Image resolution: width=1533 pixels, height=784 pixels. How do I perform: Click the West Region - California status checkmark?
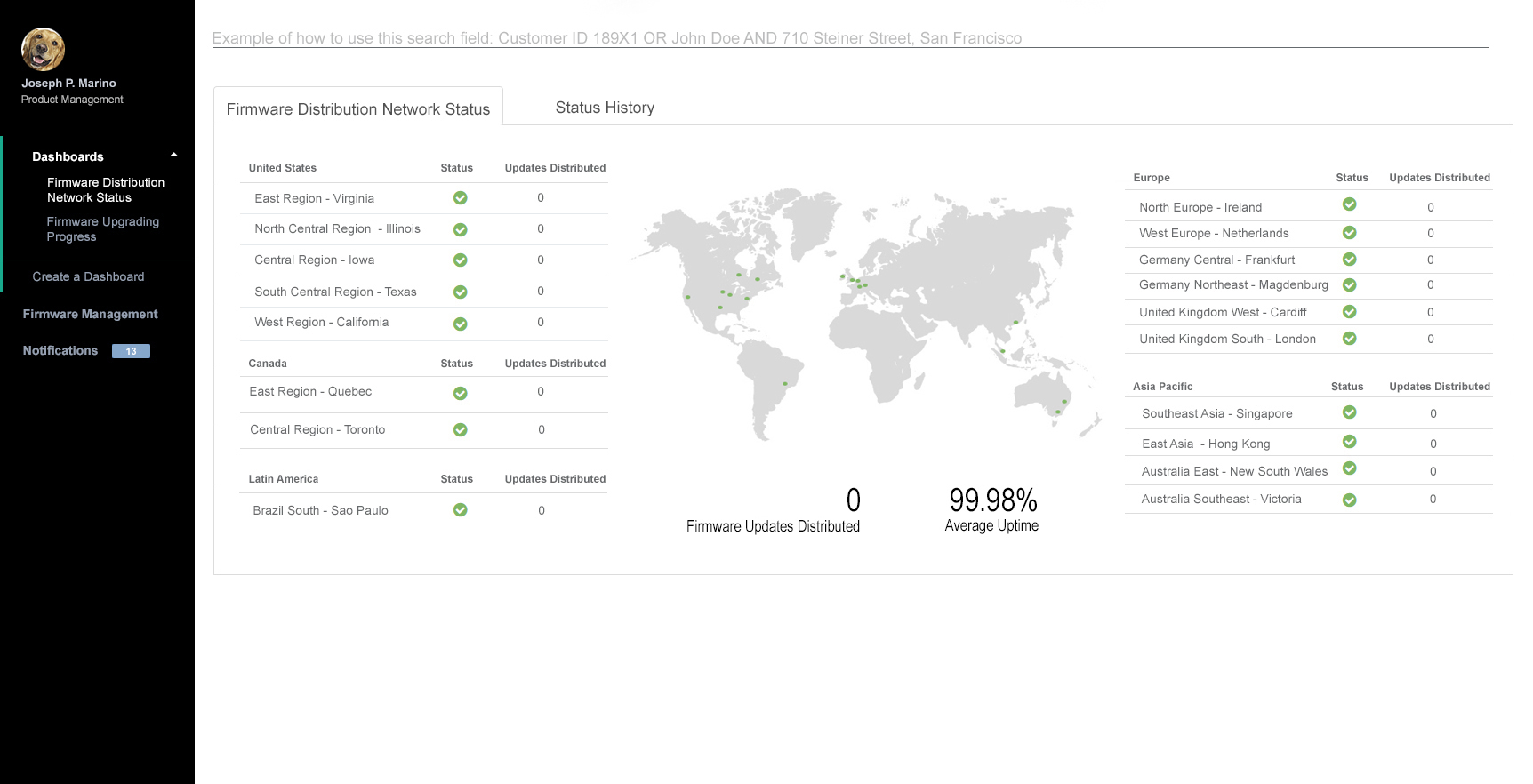tap(461, 324)
